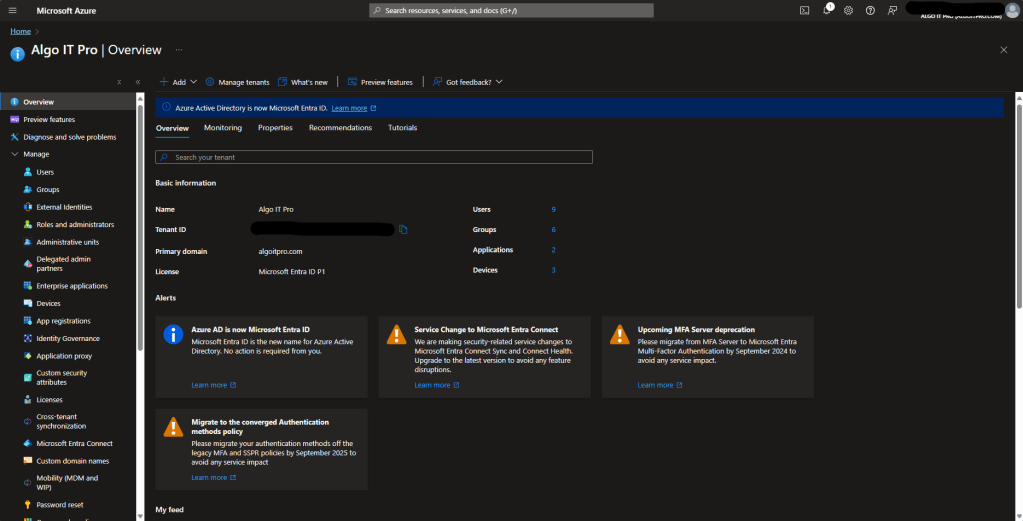Open the Got feedback dropdown
Viewport: 1023px width, 521px height.
coord(468,82)
